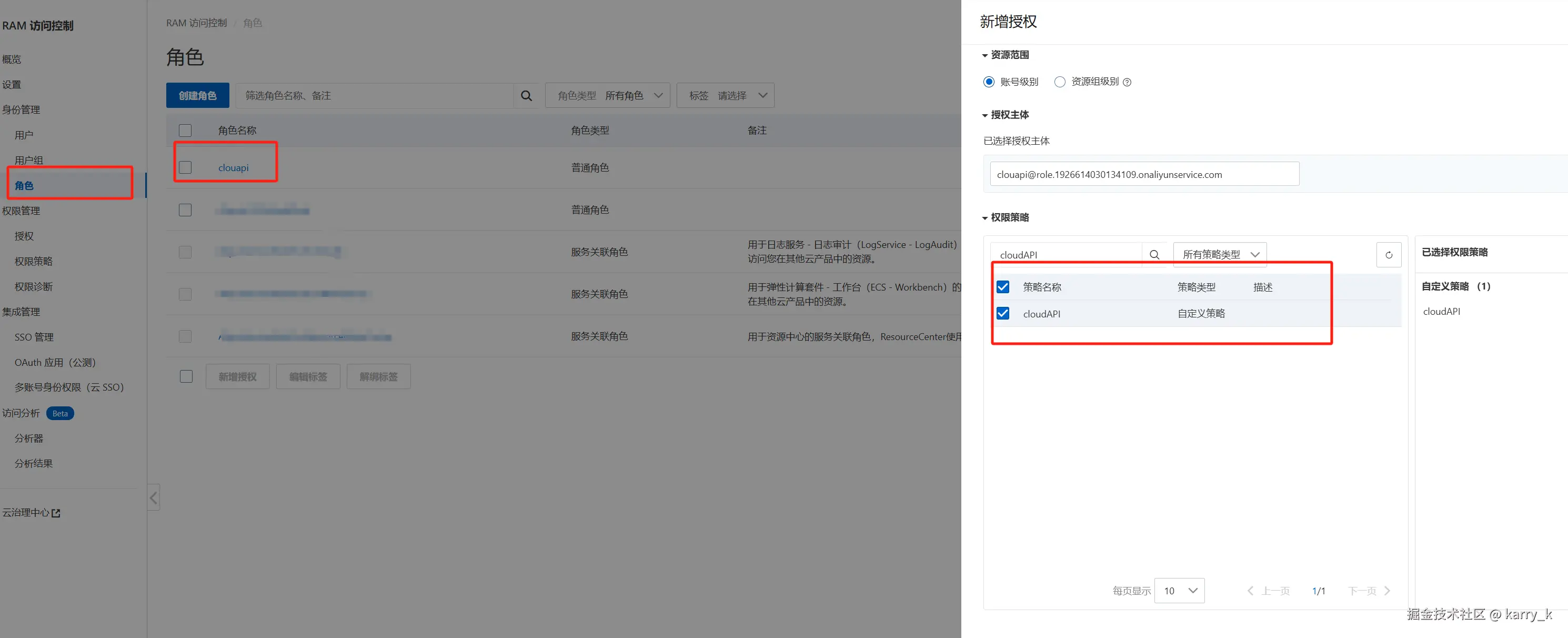This screenshot has height=638, width=1568.
Task: Check the clouapi role row checkbox
Action: (x=185, y=167)
